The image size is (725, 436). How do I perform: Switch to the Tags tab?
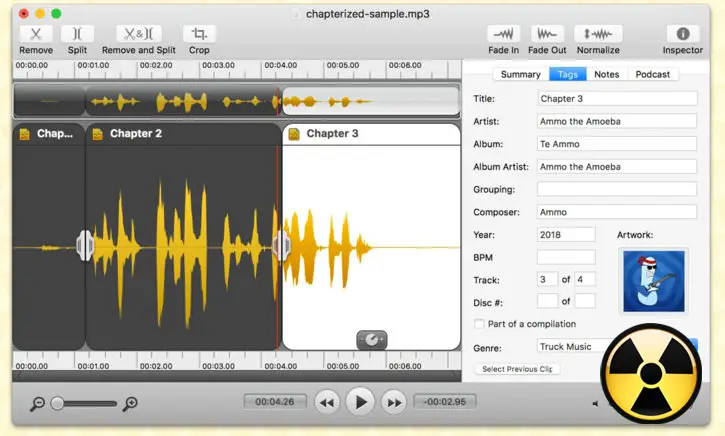coord(568,74)
